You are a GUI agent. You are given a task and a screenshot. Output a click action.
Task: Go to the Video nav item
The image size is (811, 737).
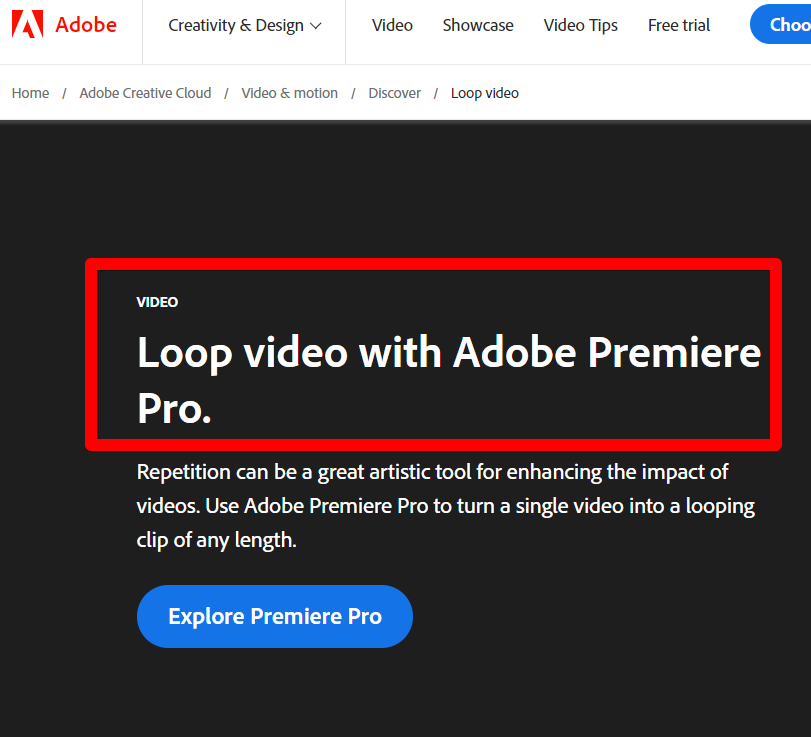coord(392,25)
